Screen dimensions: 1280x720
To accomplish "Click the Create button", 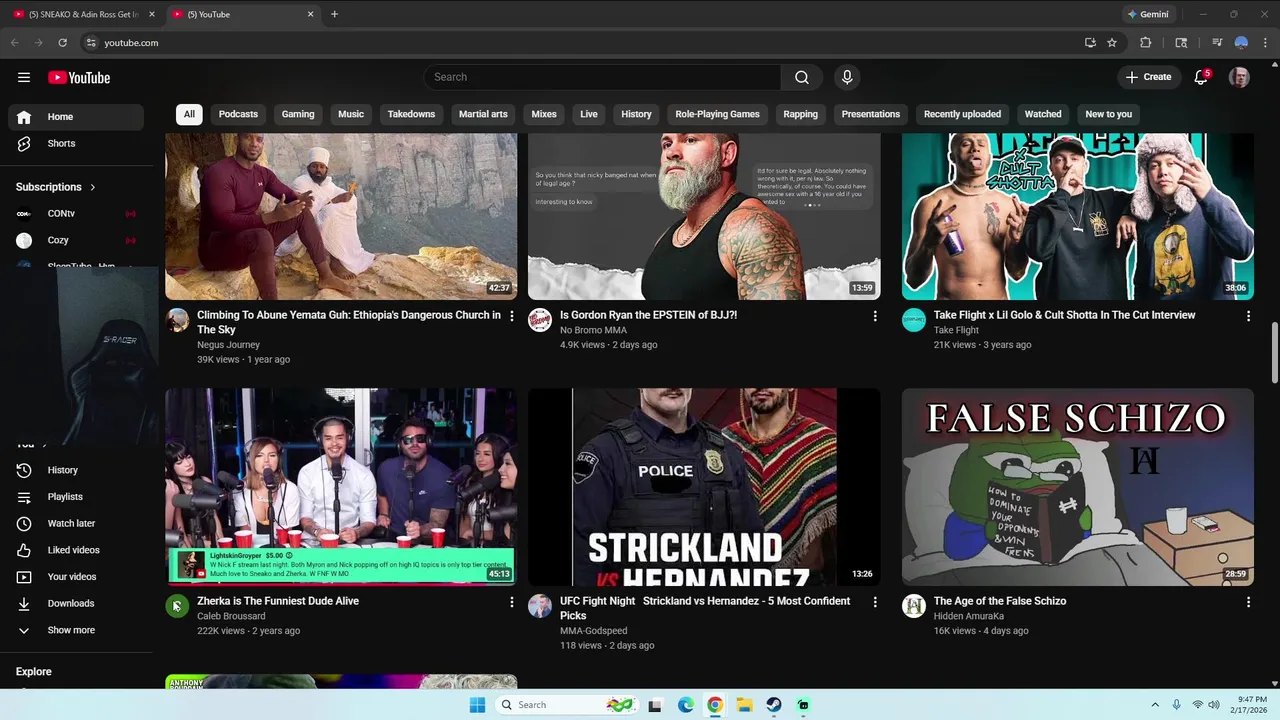I will click(x=1148, y=77).
